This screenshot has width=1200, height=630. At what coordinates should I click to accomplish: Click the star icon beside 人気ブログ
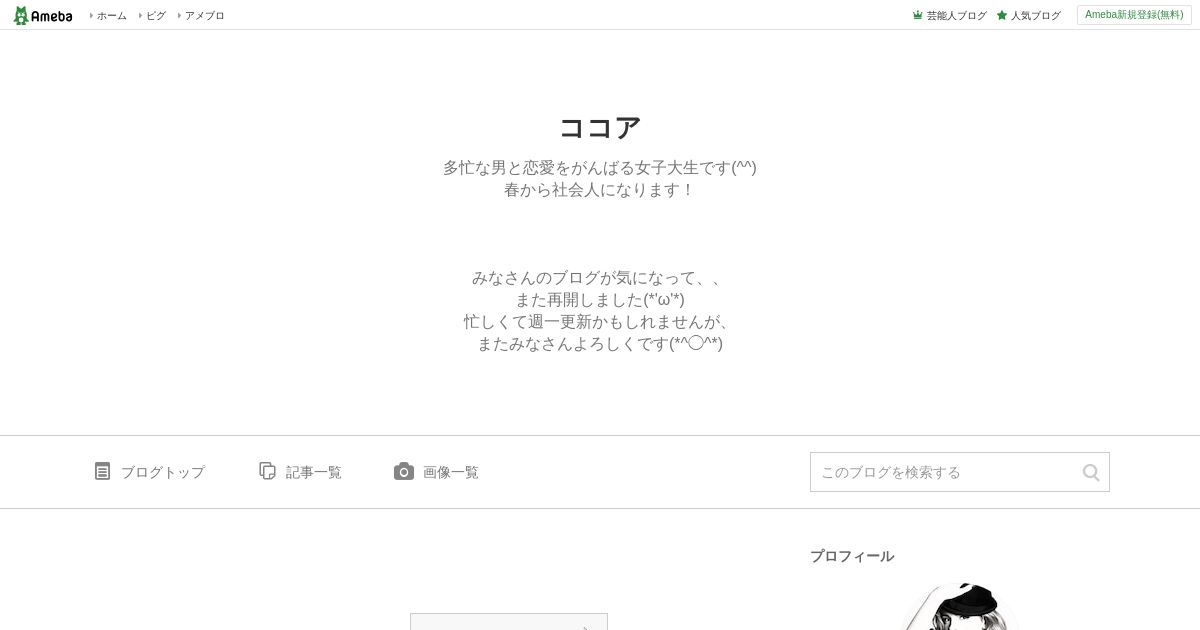click(1002, 16)
